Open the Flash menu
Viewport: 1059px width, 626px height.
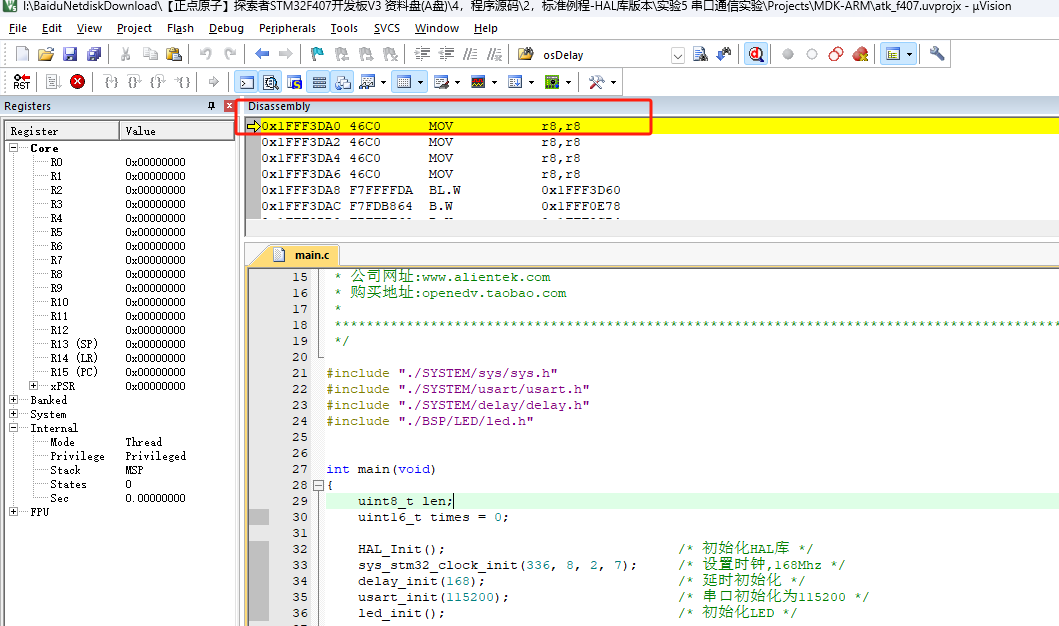coord(180,28)
